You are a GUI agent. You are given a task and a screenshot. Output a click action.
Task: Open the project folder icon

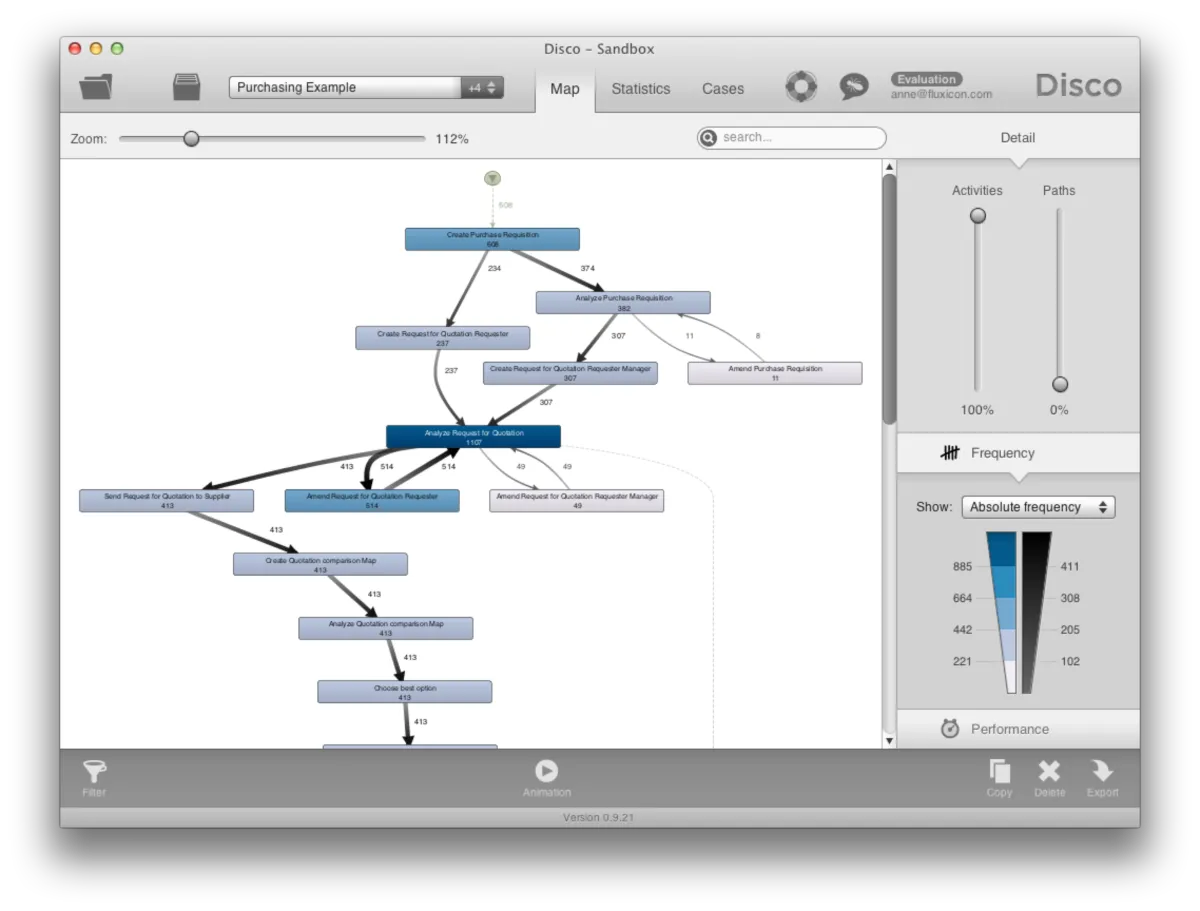96,87
